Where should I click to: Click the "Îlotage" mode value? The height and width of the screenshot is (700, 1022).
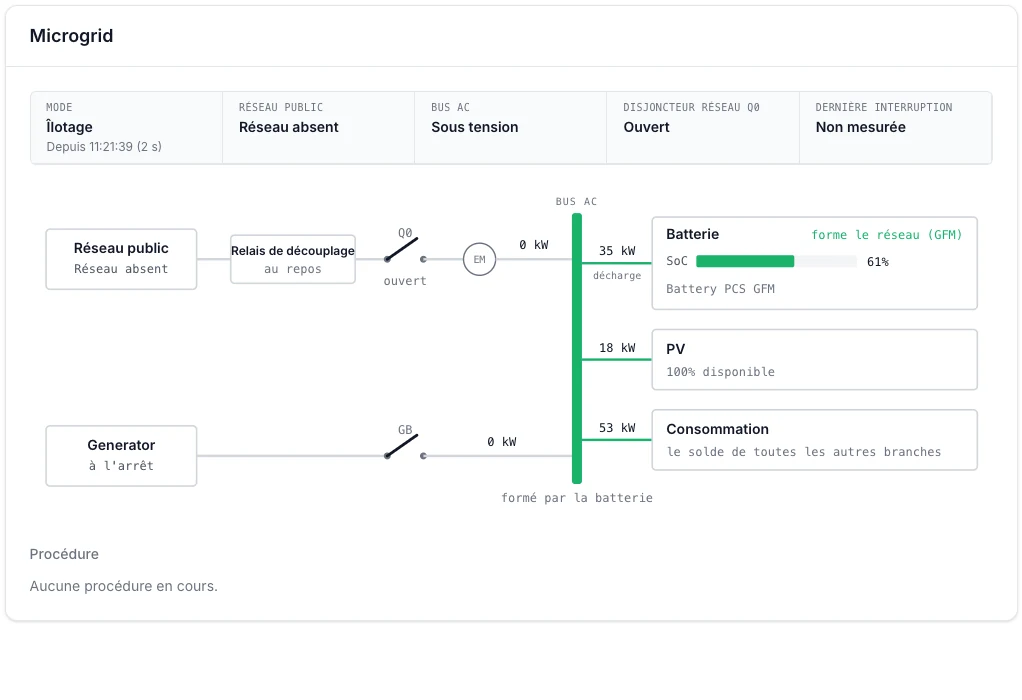[69, 127]
